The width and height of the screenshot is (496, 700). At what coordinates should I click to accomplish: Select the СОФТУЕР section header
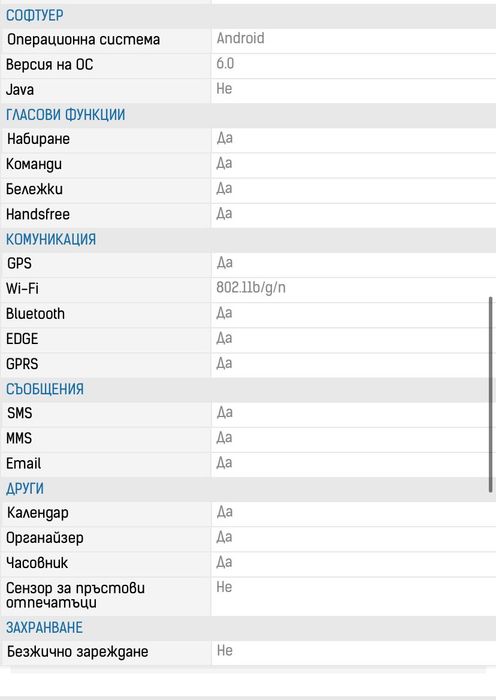click(34, 15)
